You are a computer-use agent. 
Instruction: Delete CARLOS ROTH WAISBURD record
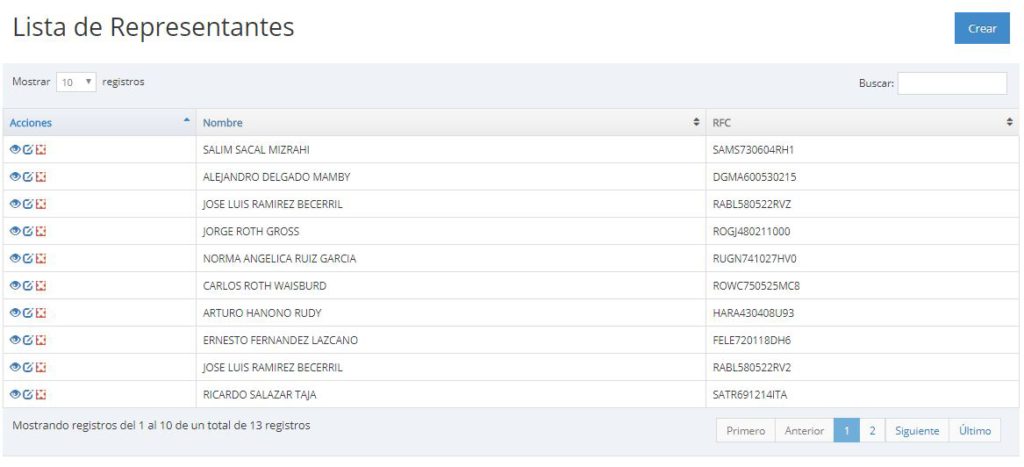pyautogui.click(x=41, y=285)
